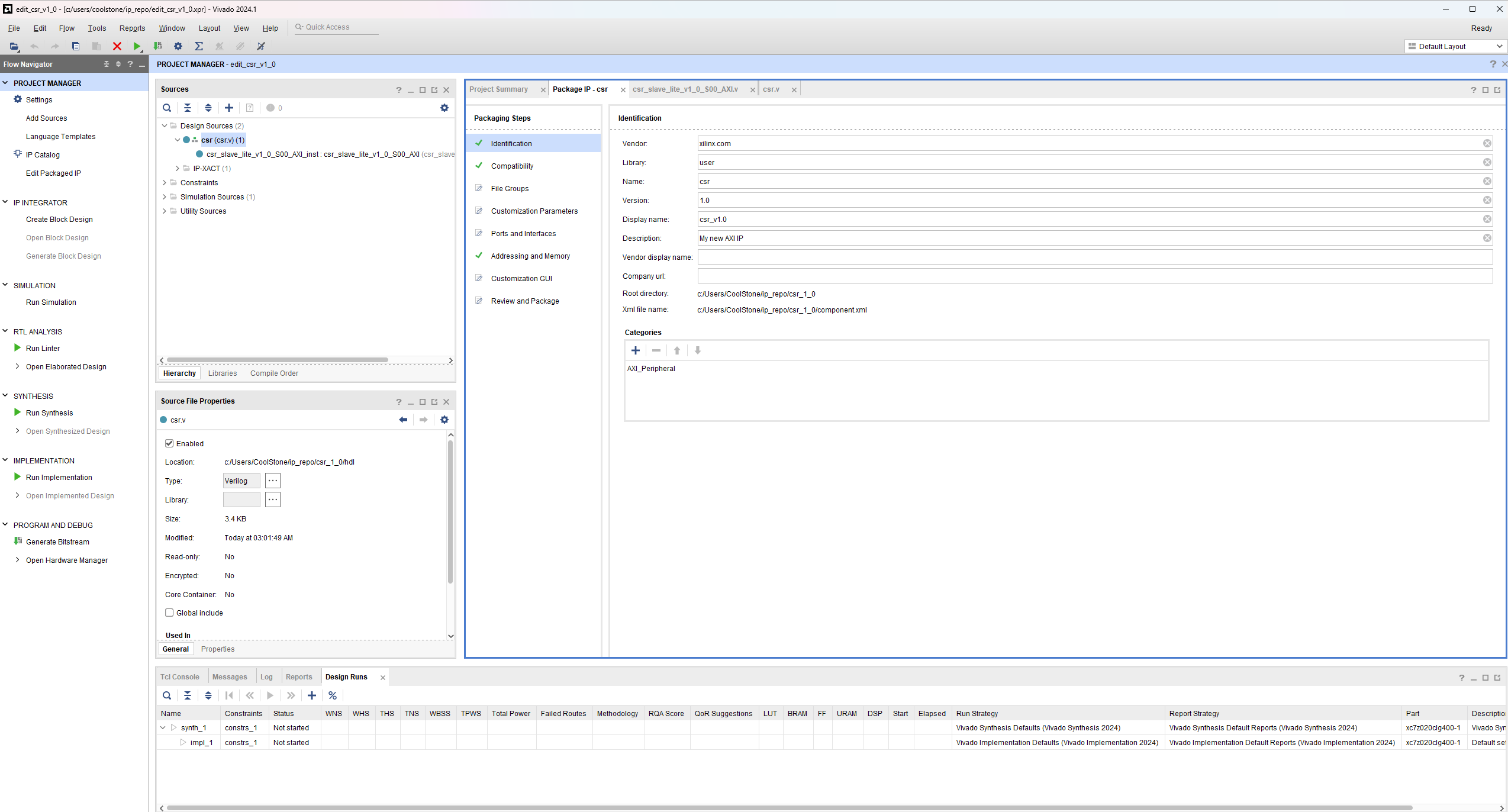Click the back arrow in Source File Properties
Screen dimensions: 1508x812
click(x=403, y=420)
